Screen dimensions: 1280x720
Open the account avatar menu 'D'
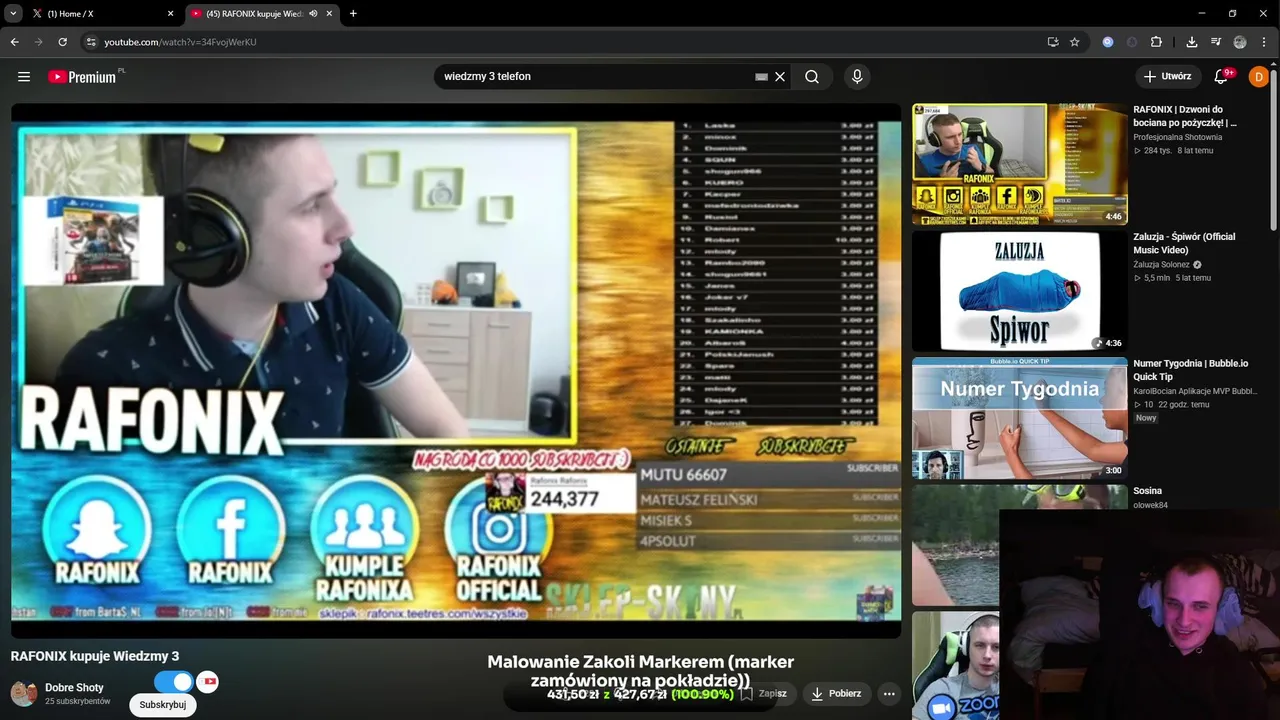click(x=1259, y=76)
